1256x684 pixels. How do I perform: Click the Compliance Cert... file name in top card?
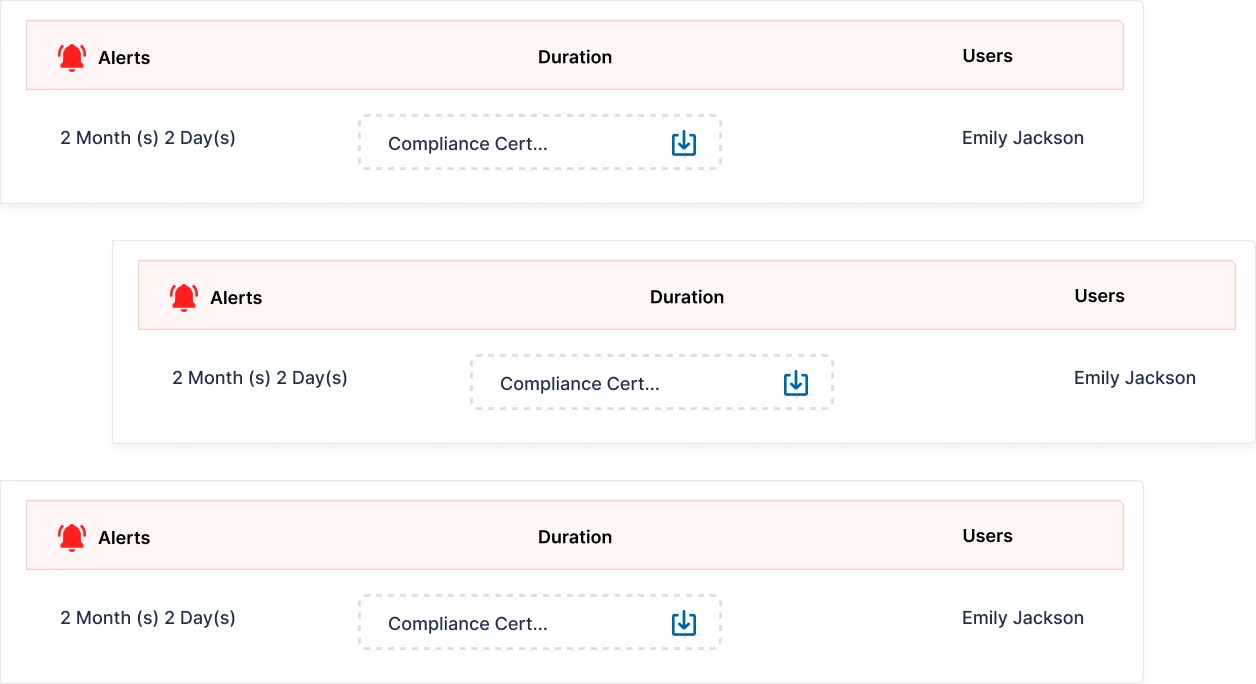[x=468, y=144]
